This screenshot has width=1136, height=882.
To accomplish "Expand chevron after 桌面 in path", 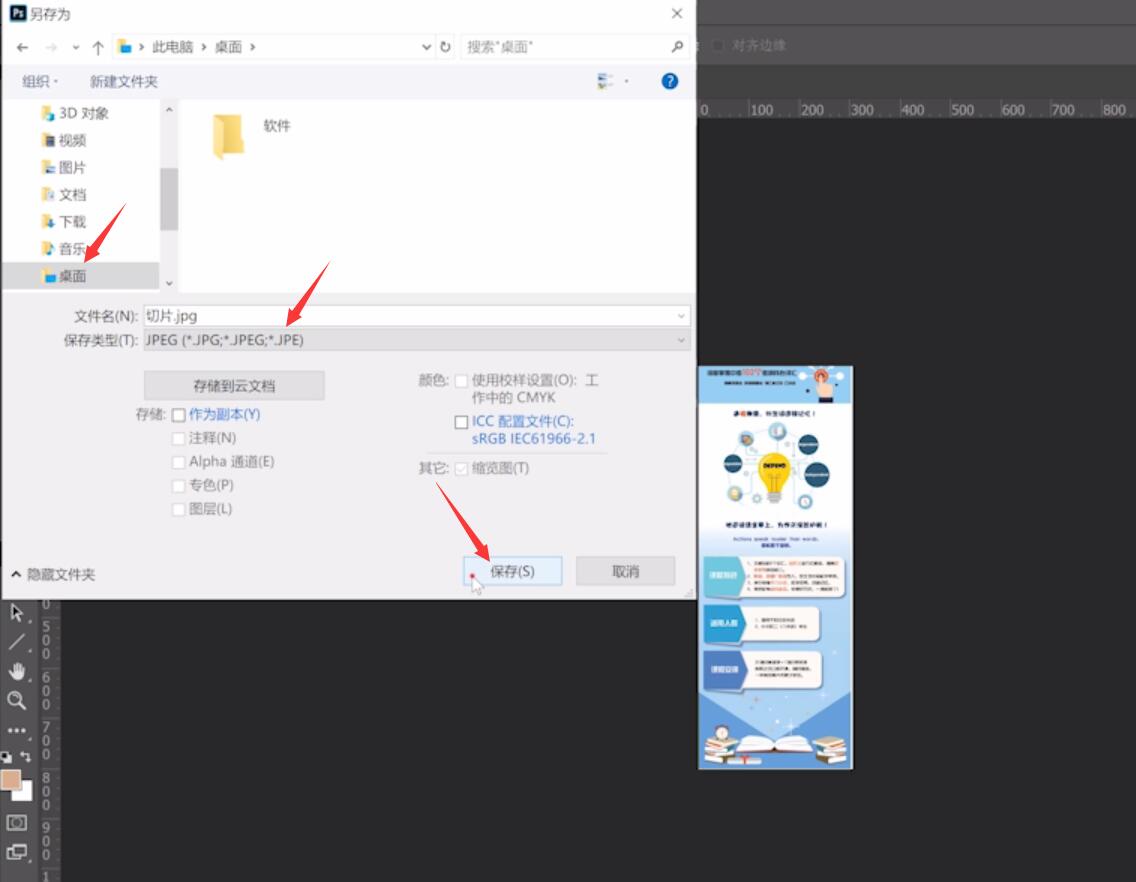I will 253,47.
